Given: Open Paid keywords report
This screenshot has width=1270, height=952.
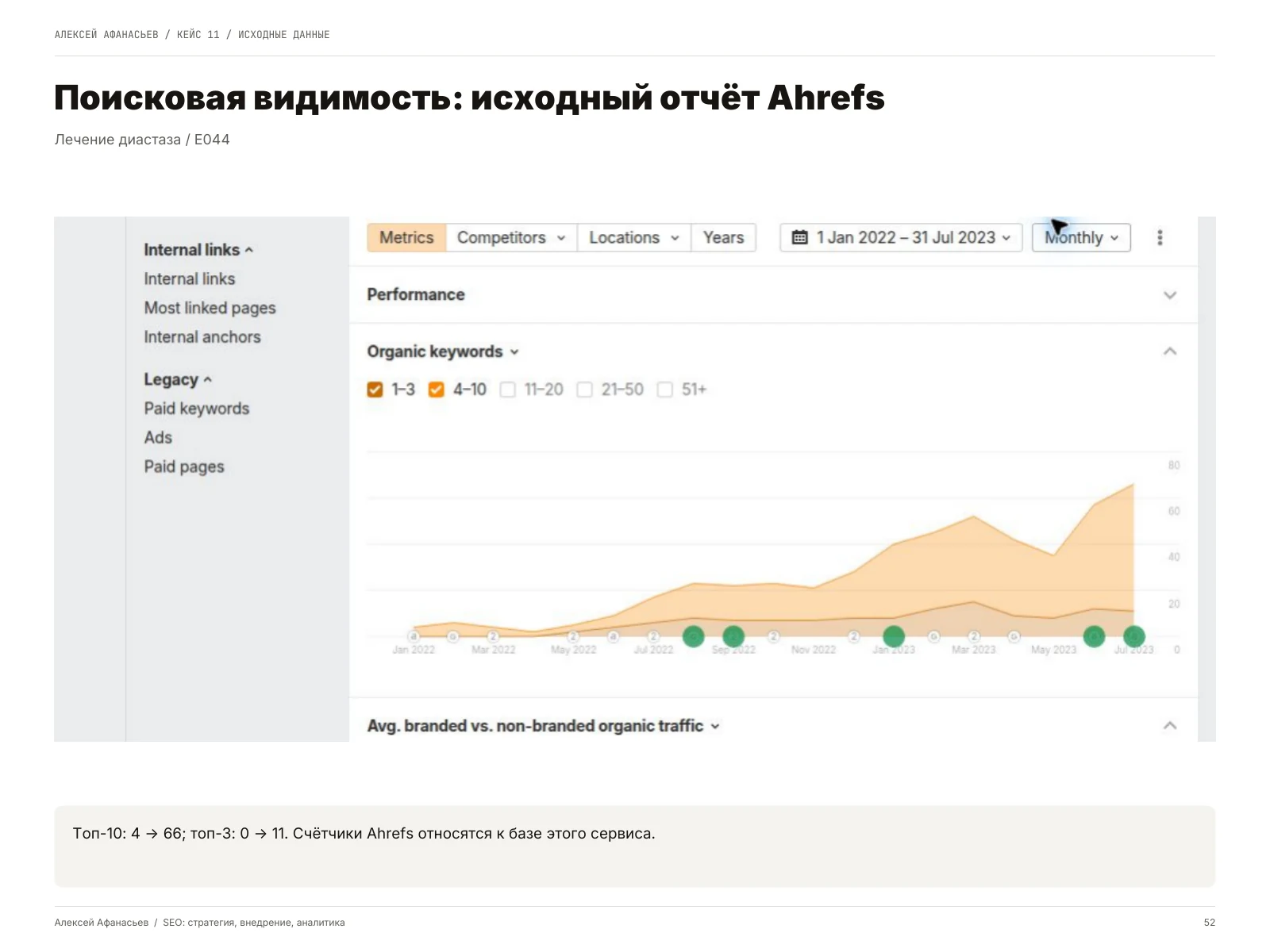Looking at the screenshot, I should (197, 409).
